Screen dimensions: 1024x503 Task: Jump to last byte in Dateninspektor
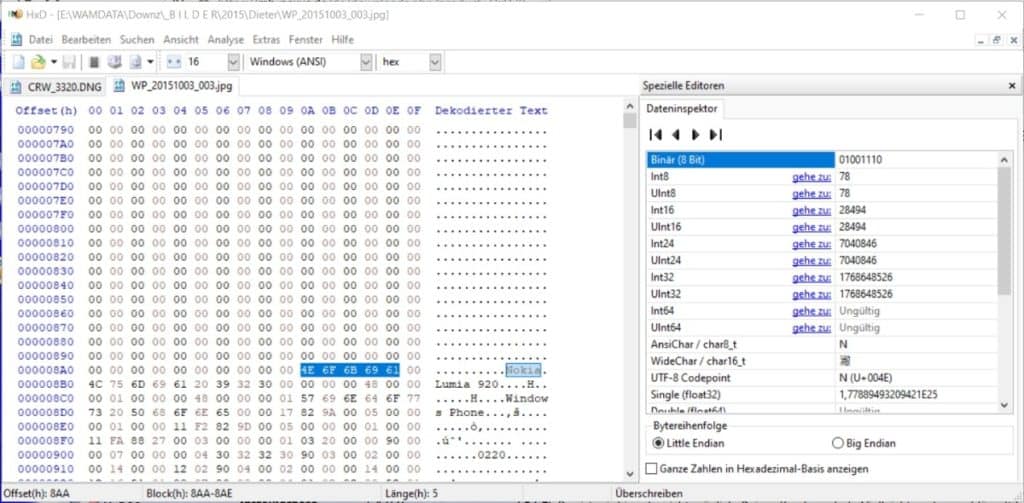click(716, 135)
